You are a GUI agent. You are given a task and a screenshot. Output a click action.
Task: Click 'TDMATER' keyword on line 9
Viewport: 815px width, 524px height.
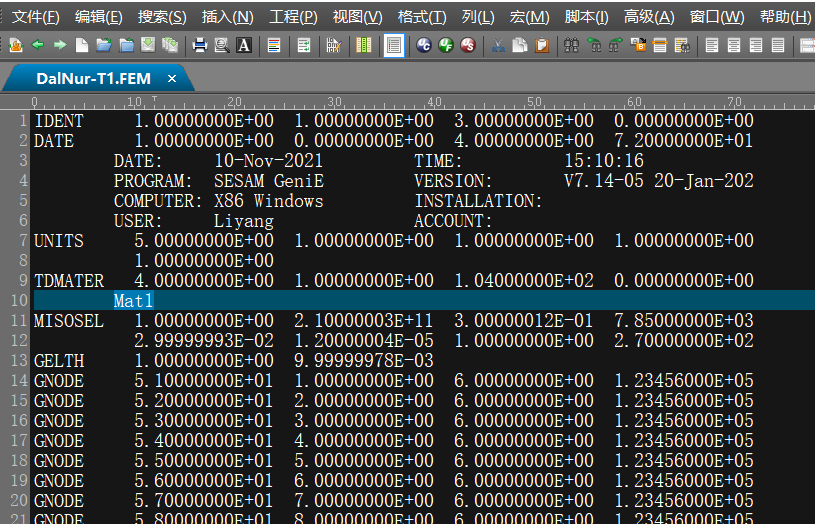tap(69, 281)
